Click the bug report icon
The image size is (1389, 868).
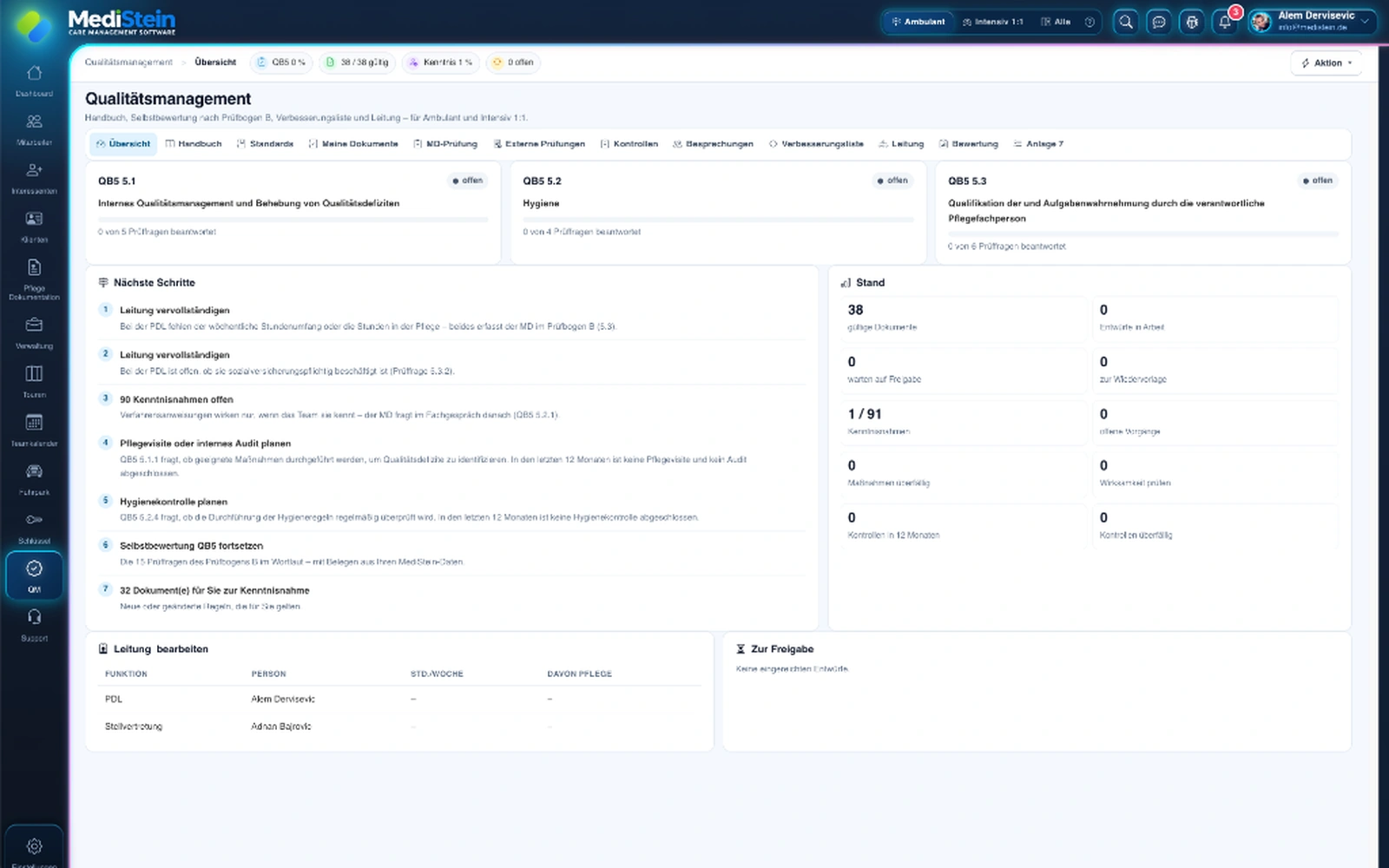pyautogui.click(x=1191, y=22)
